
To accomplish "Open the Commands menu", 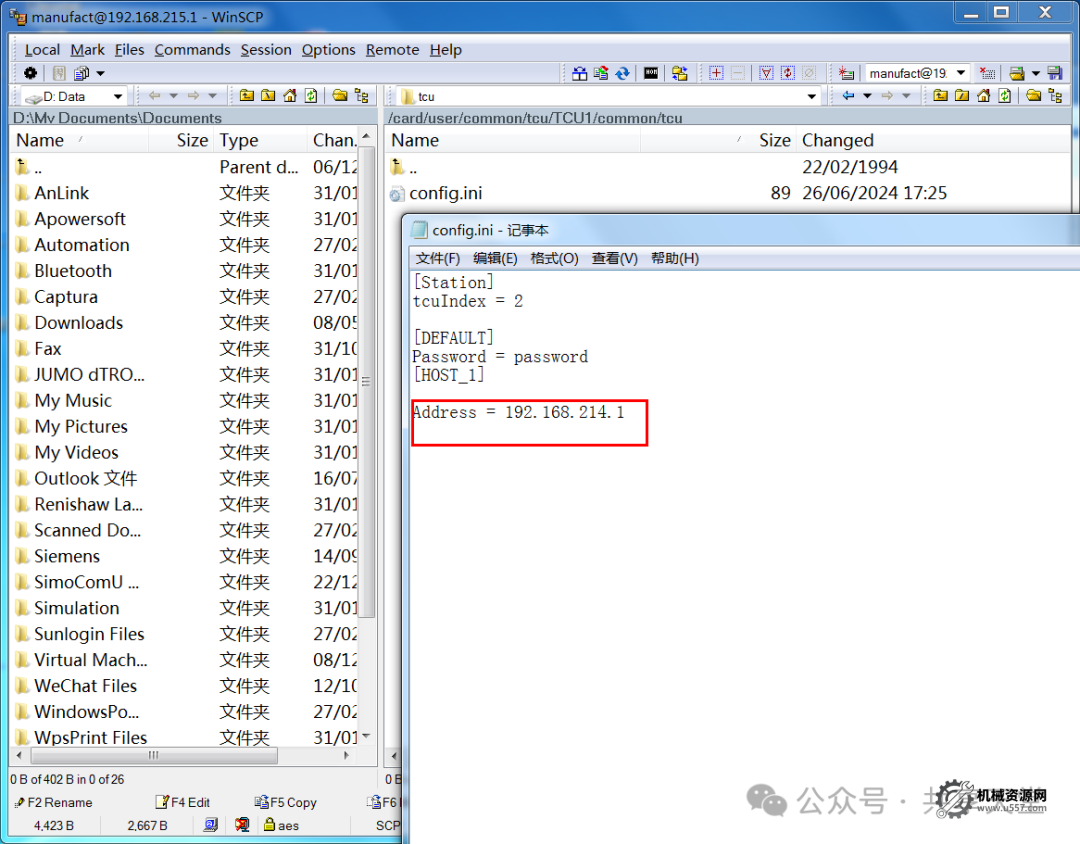I will click(192, 50).
